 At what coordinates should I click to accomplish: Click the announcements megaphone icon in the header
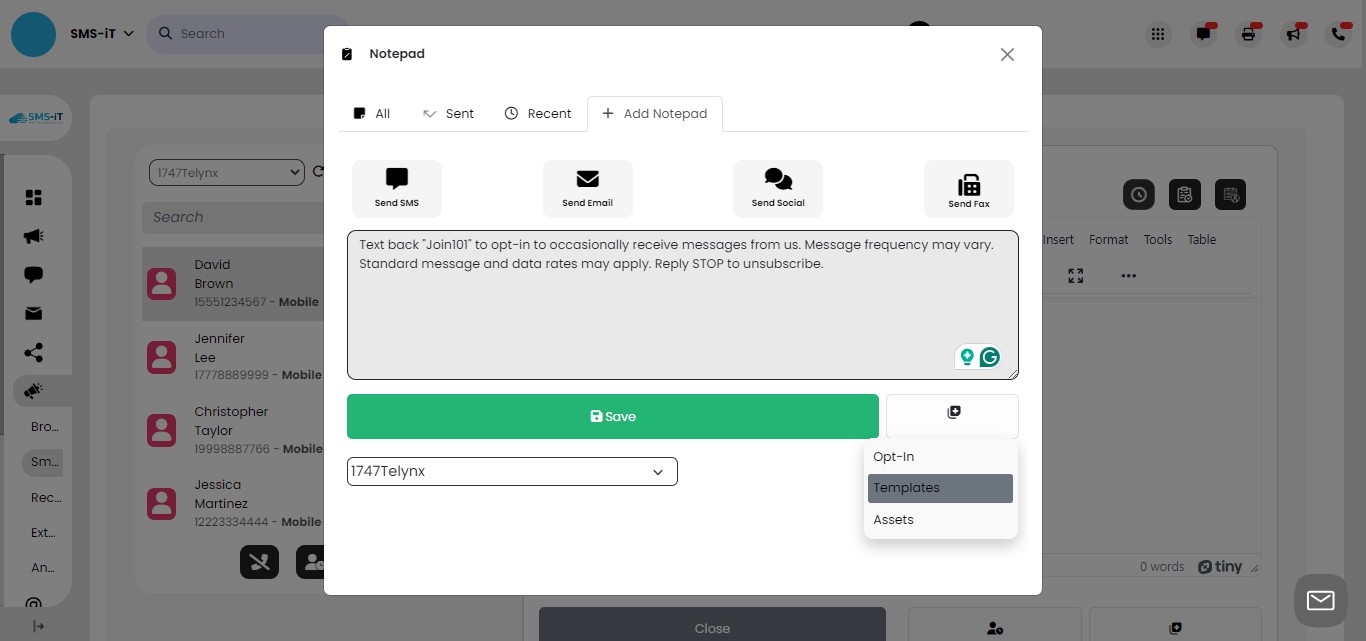[1293, 33]
